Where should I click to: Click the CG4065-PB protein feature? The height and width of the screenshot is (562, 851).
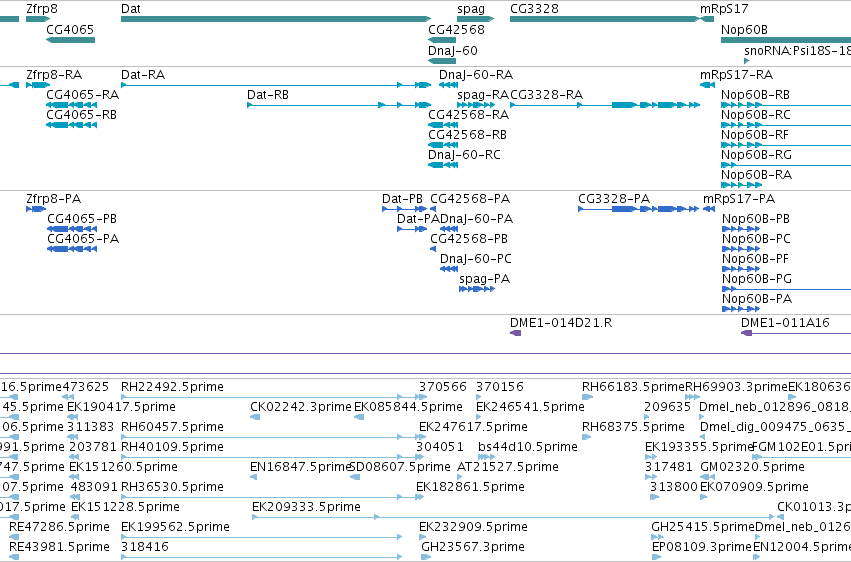pos(72,229)
